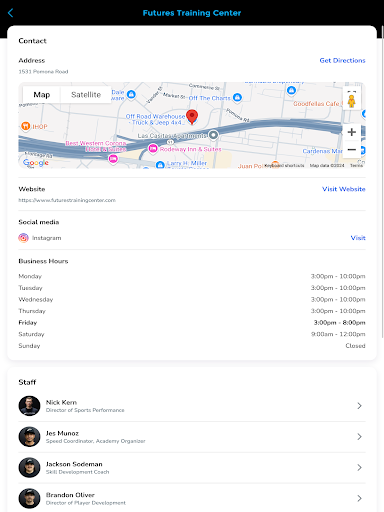Open Jackson Sodeman profile photo
The width and height of the screenshot is (384, 512).
pyautogui.click(x=29, y=468)
